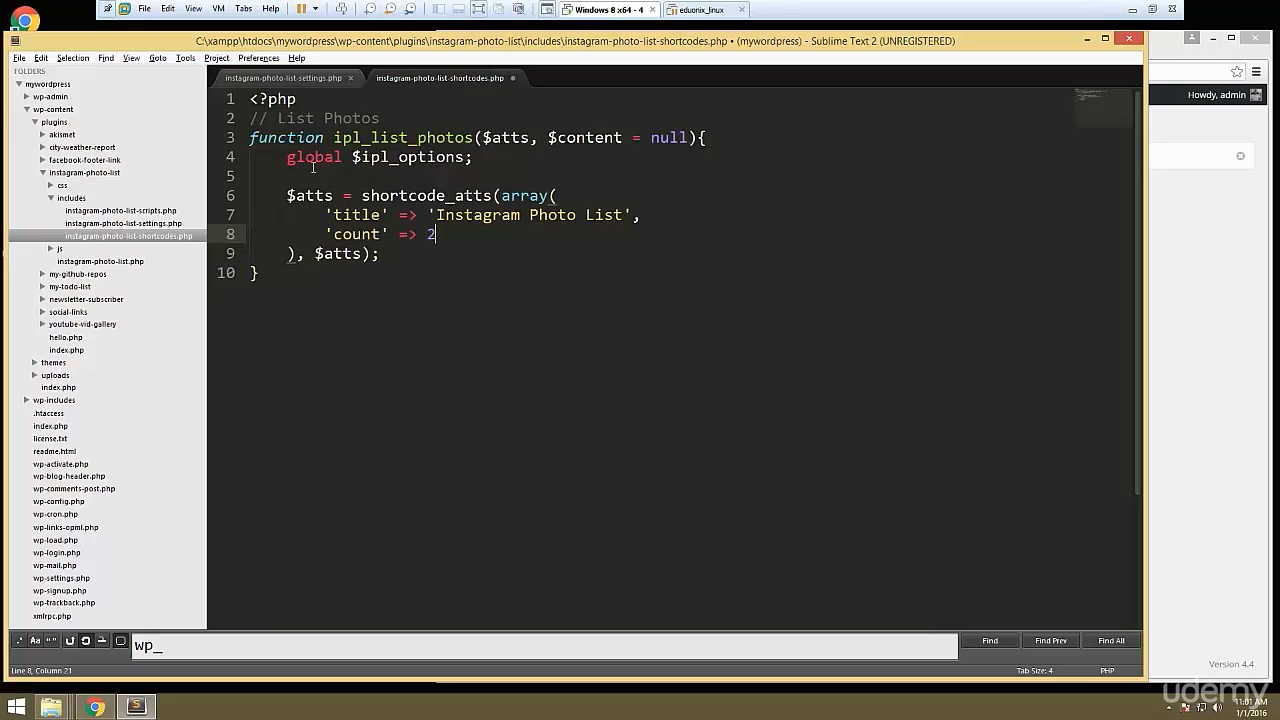The width and height of the screenshot is (1280, 720).
Task: Switch to eduonix_linux VM tab
Action: click(701, 10)
